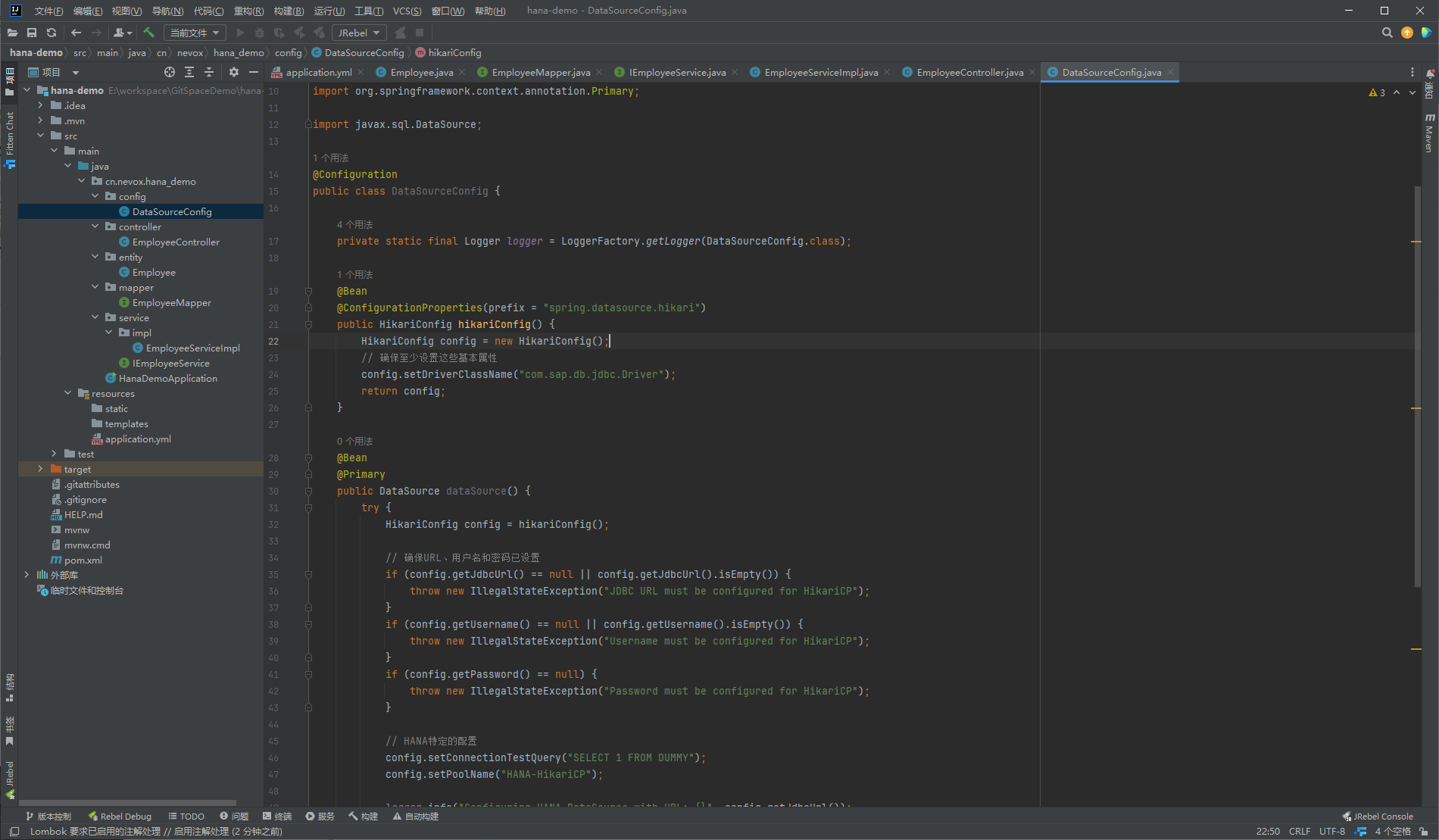Click the save all disk icon
Viewport: 1439px width, 840px height.
pyautogui.click(x=32, y=33)
